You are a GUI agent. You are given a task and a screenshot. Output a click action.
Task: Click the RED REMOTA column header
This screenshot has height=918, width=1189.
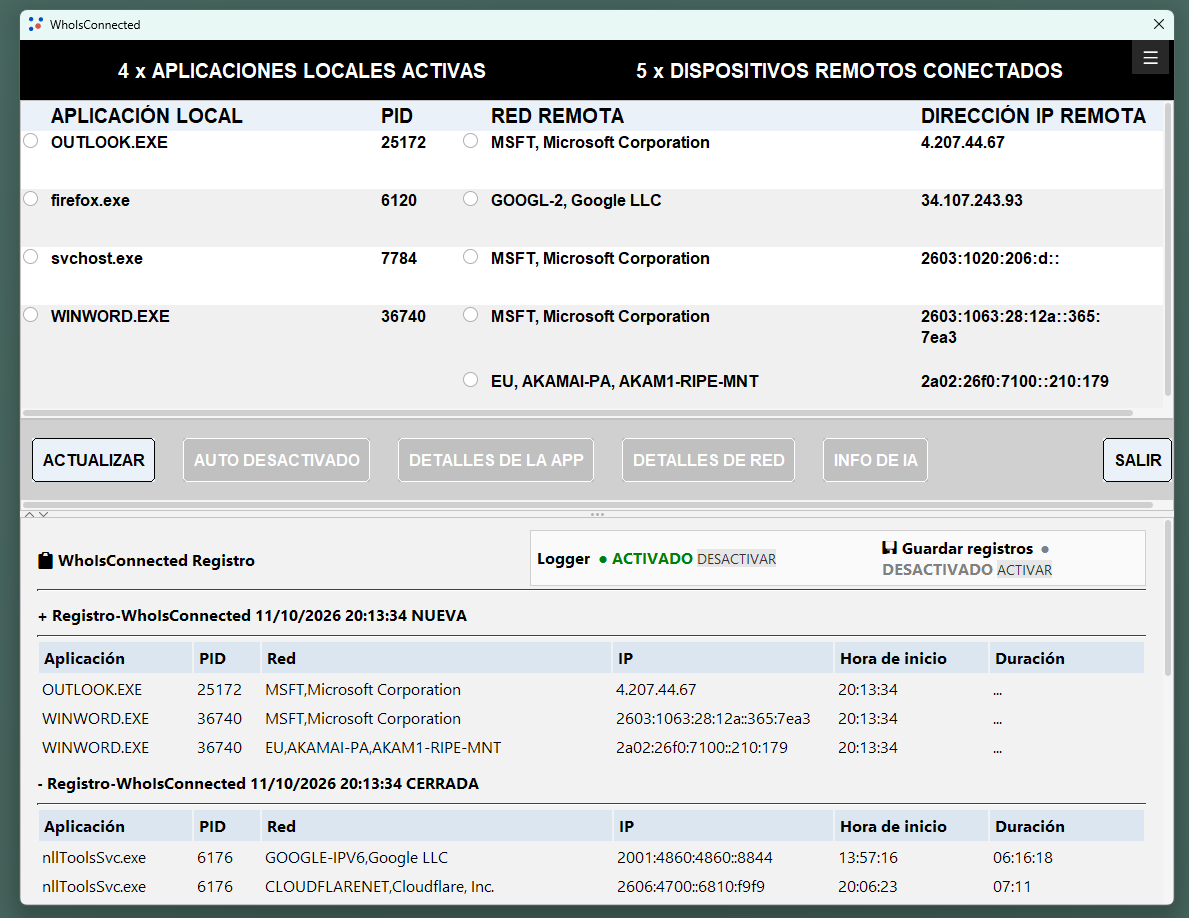tap(557, 116)
